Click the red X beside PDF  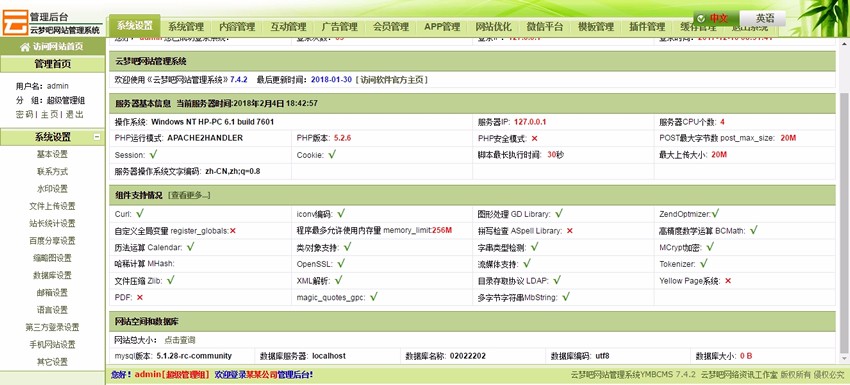point(140,298)
